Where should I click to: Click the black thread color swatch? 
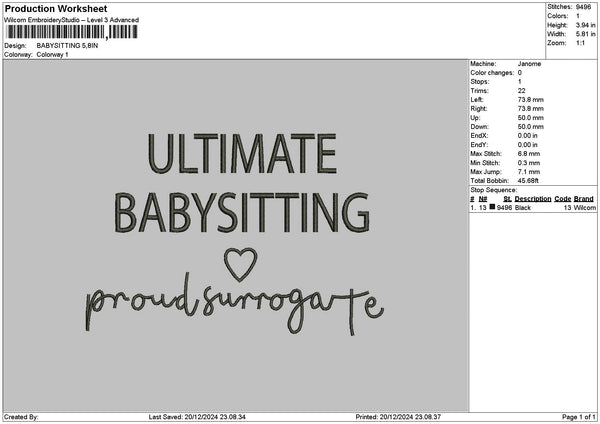point(492,207)
